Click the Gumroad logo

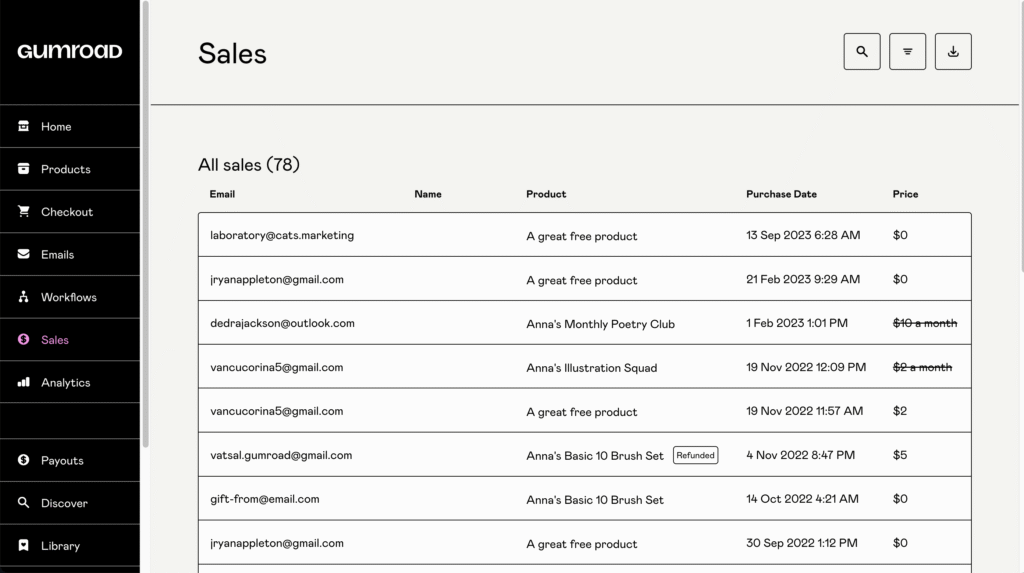click(x=70, y=52)
